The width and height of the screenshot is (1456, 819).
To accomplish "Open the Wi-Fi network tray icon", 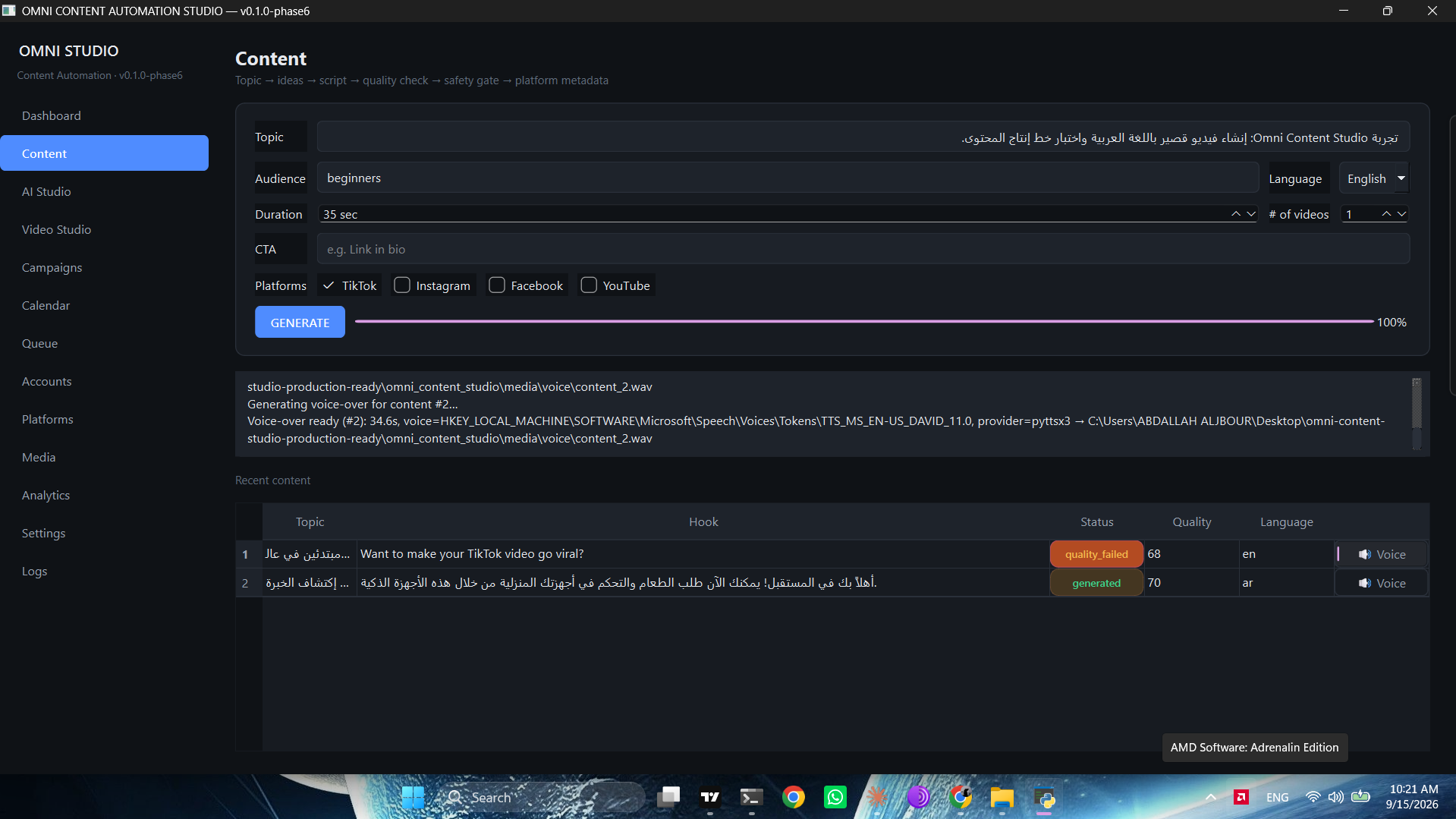I will (x=1313, y=797).
